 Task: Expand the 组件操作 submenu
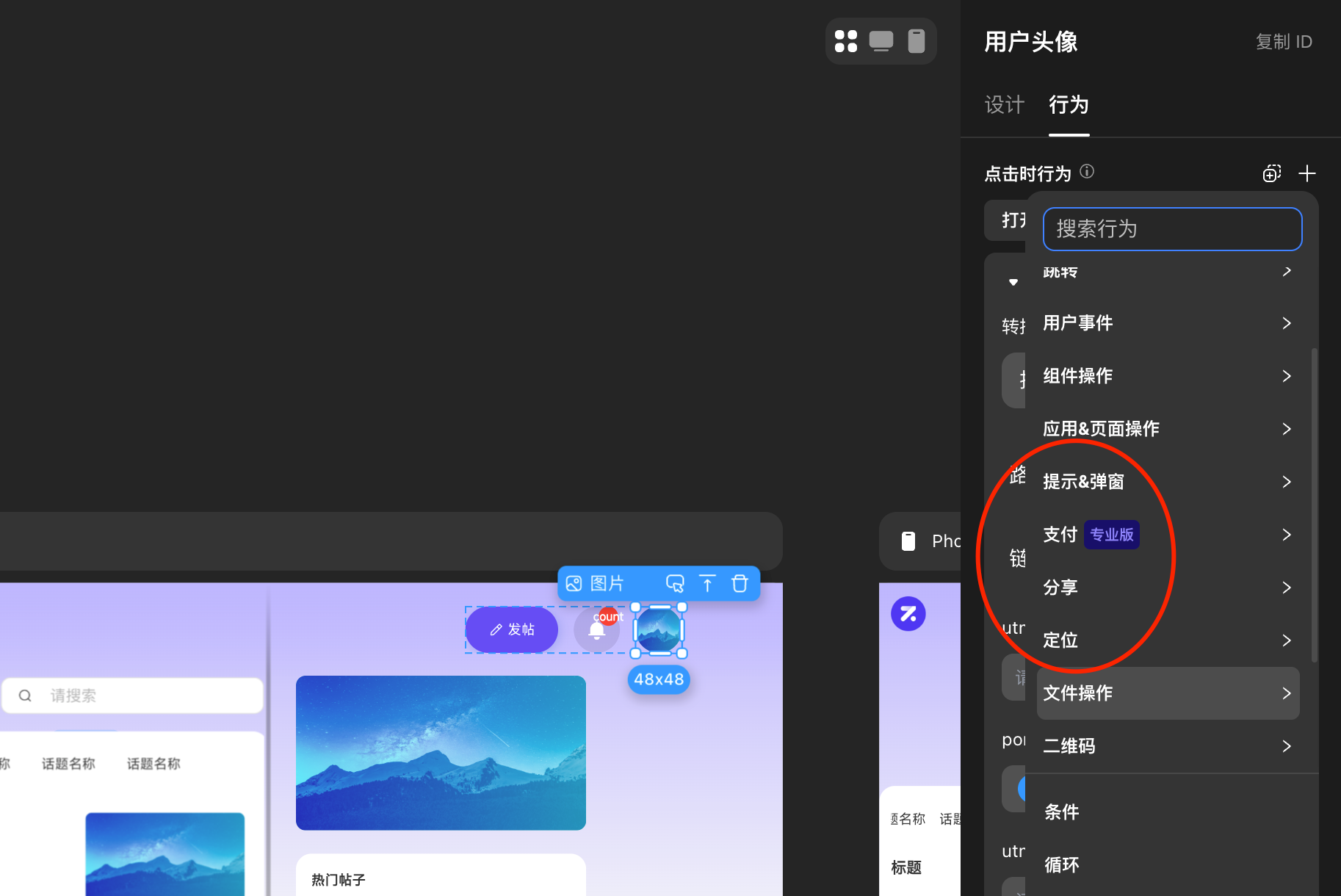(x=1167, y=376)
